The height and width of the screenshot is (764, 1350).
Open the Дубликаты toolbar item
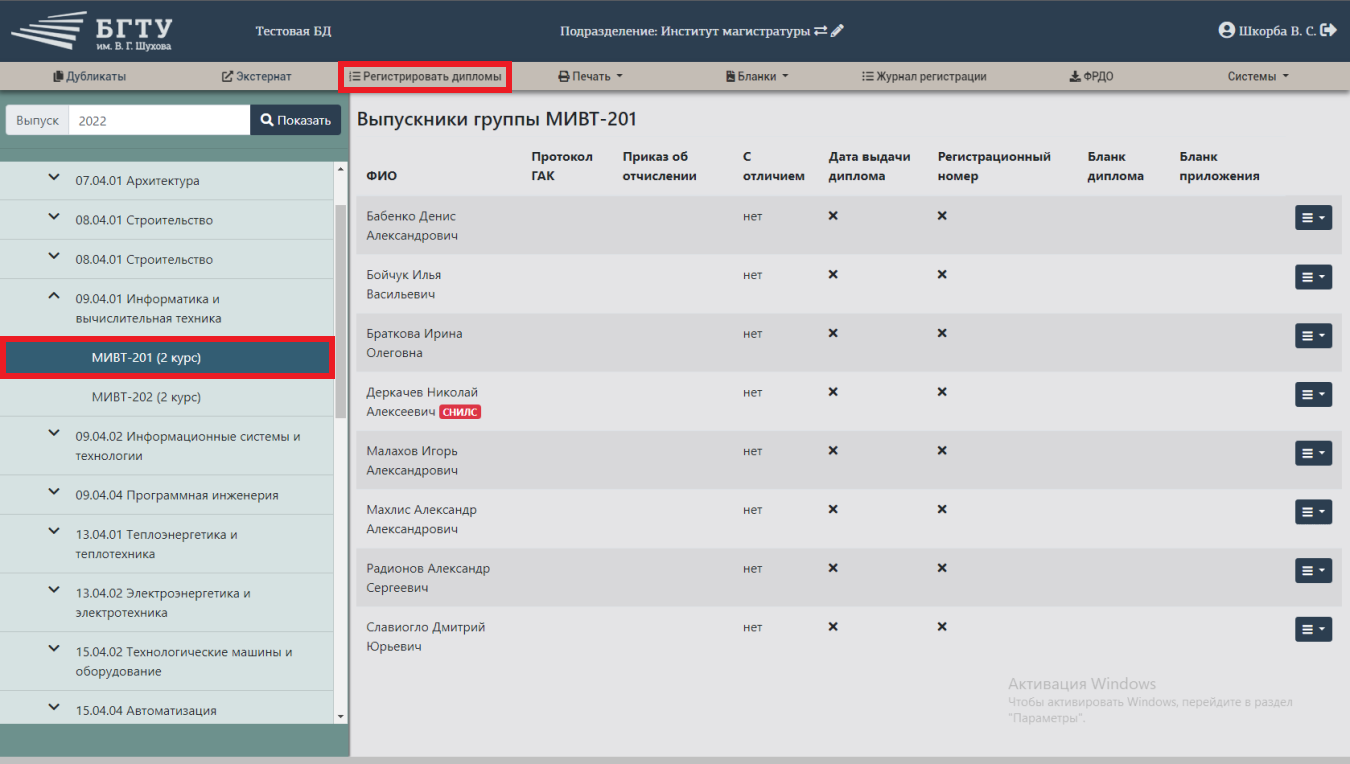pyautogui.click(x=89, y=76)
